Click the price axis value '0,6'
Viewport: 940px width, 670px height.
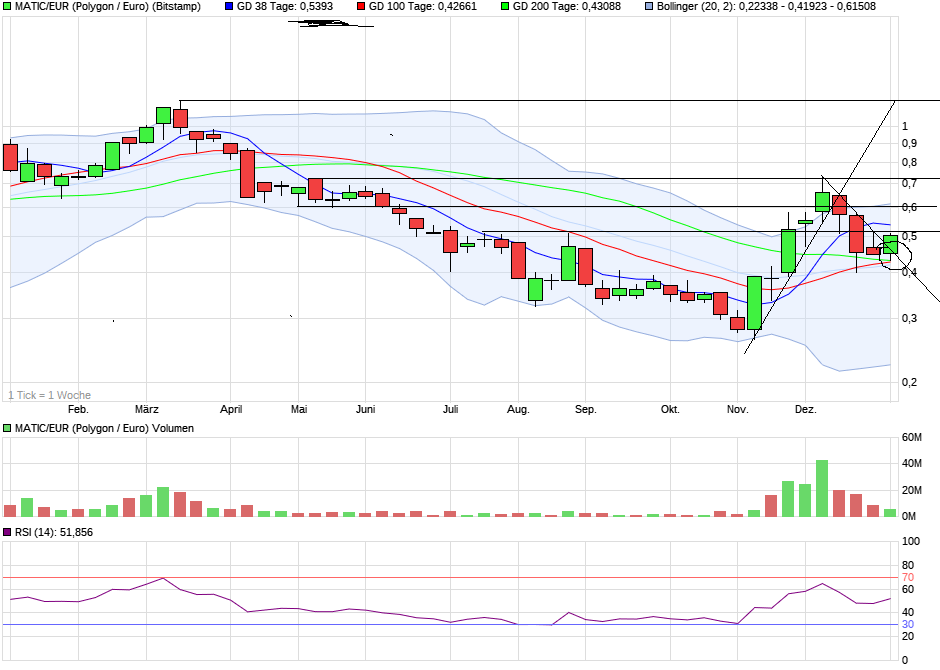(909, 207)
